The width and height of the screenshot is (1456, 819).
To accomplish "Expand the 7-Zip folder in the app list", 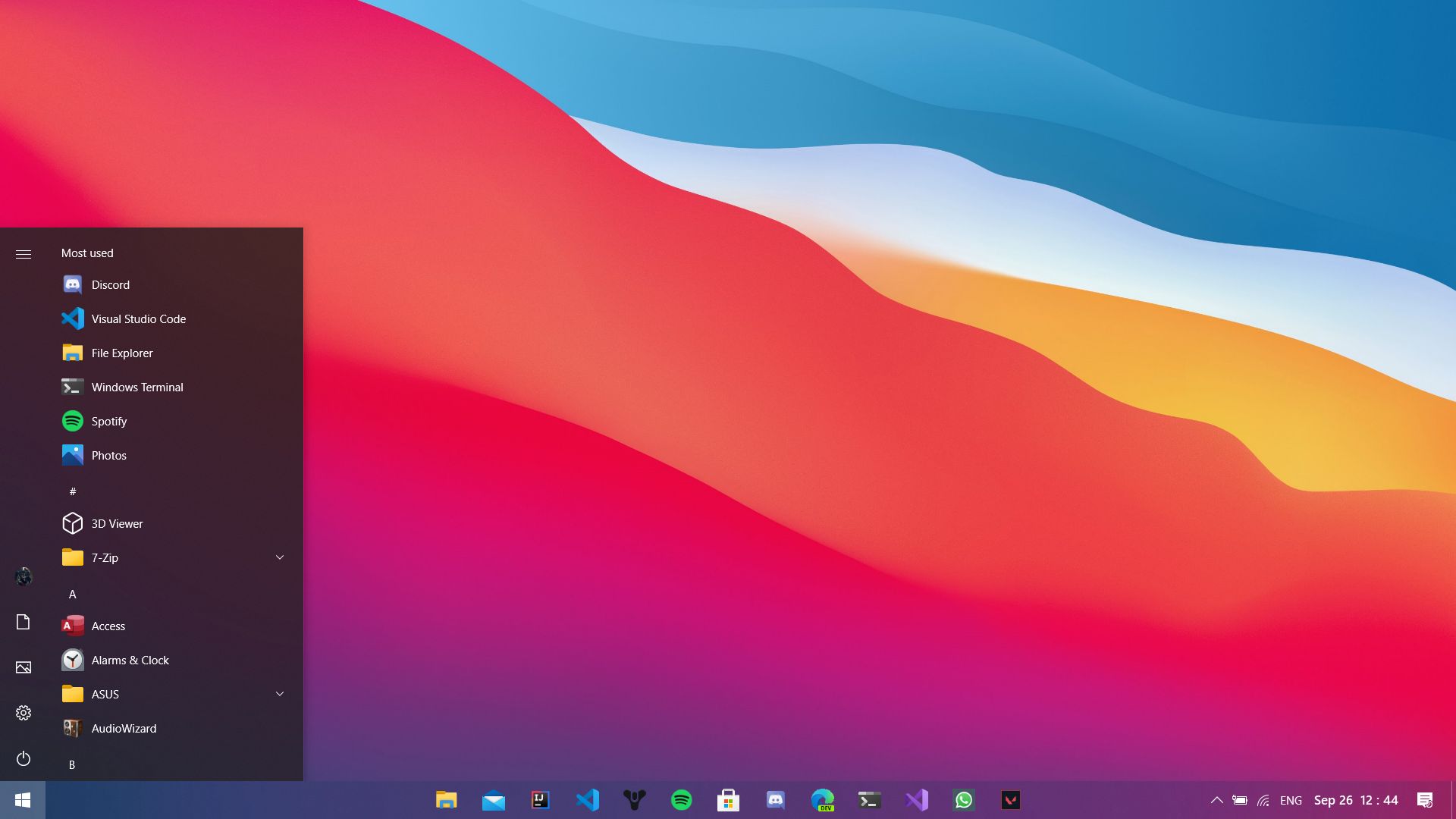I will click(280, 557).
